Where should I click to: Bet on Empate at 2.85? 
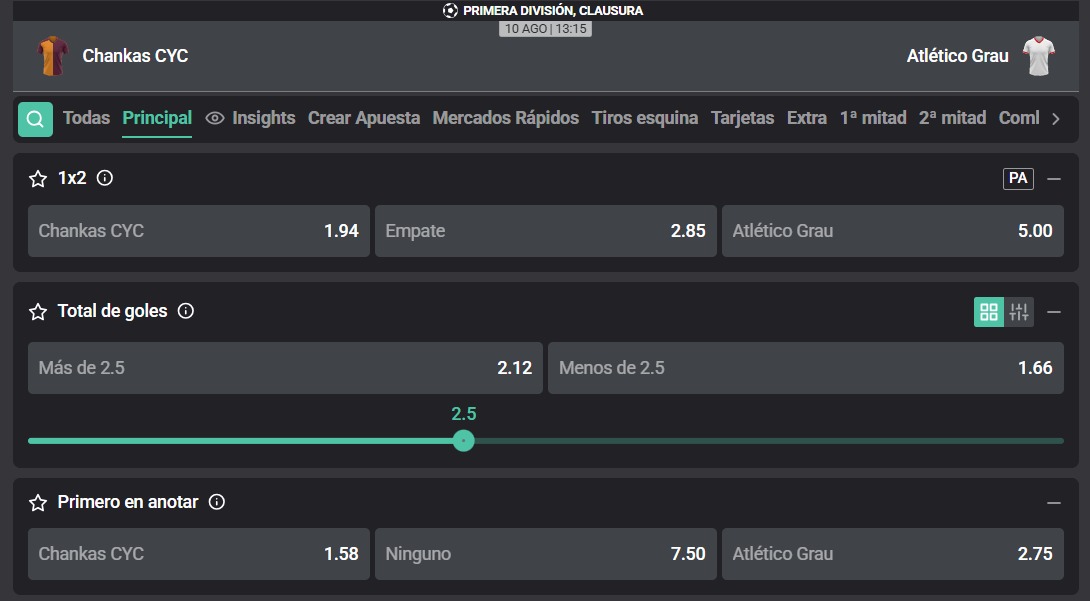click(546, 231)
